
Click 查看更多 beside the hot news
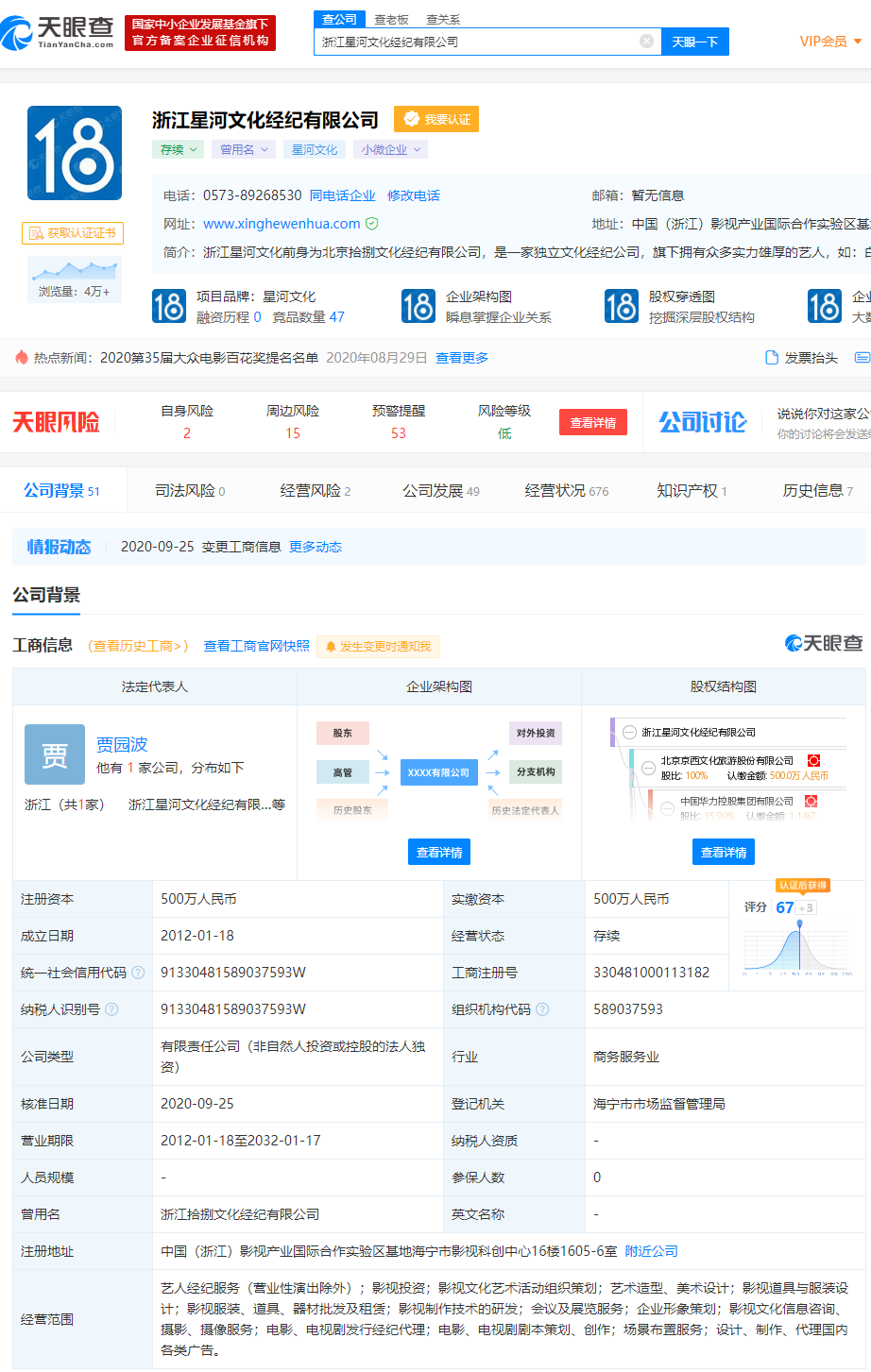[462, 358]
